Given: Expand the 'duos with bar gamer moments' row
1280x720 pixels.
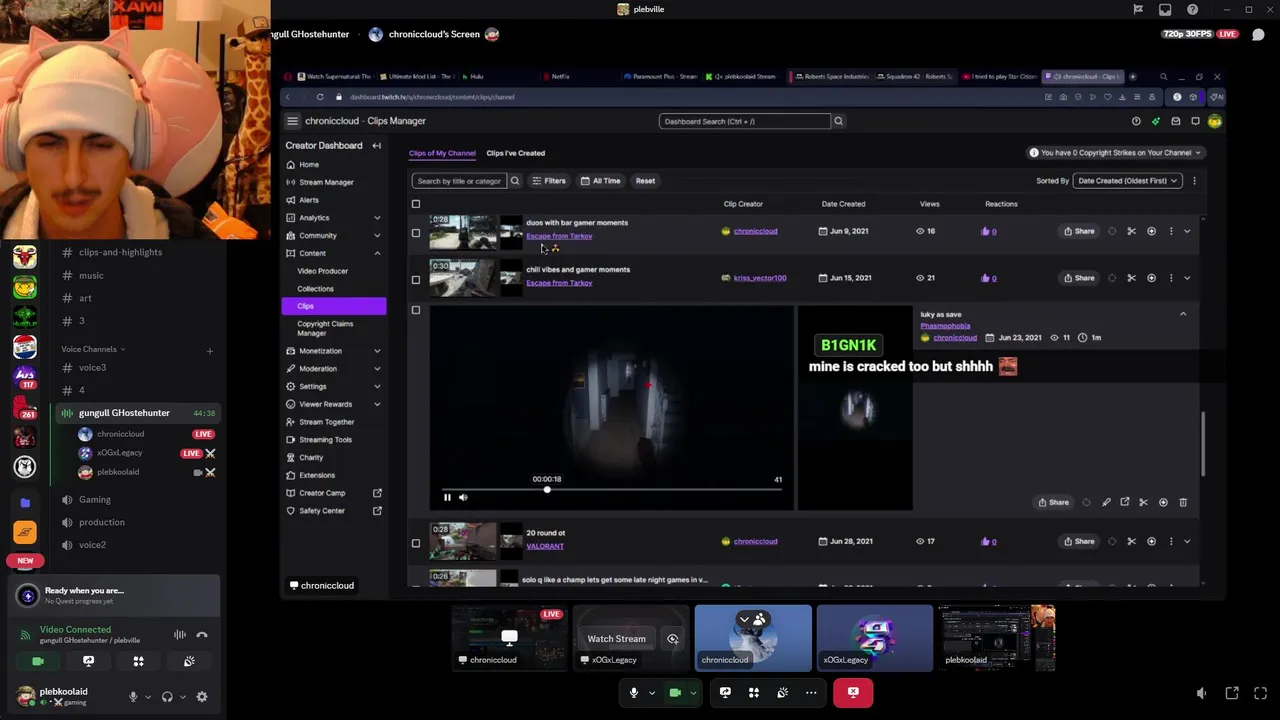Looking at the screenshot, I should [1187, 231].
